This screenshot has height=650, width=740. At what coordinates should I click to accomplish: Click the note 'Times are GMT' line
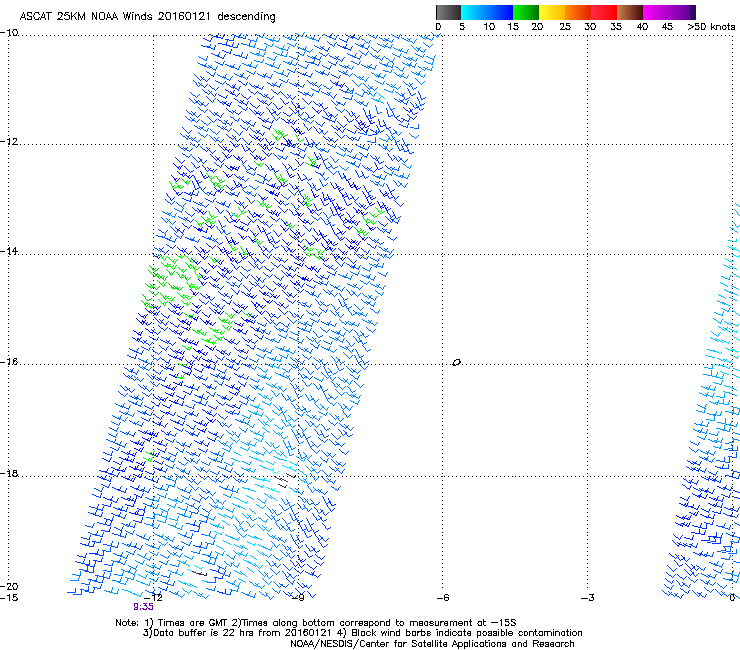click(x=316, y=623)
